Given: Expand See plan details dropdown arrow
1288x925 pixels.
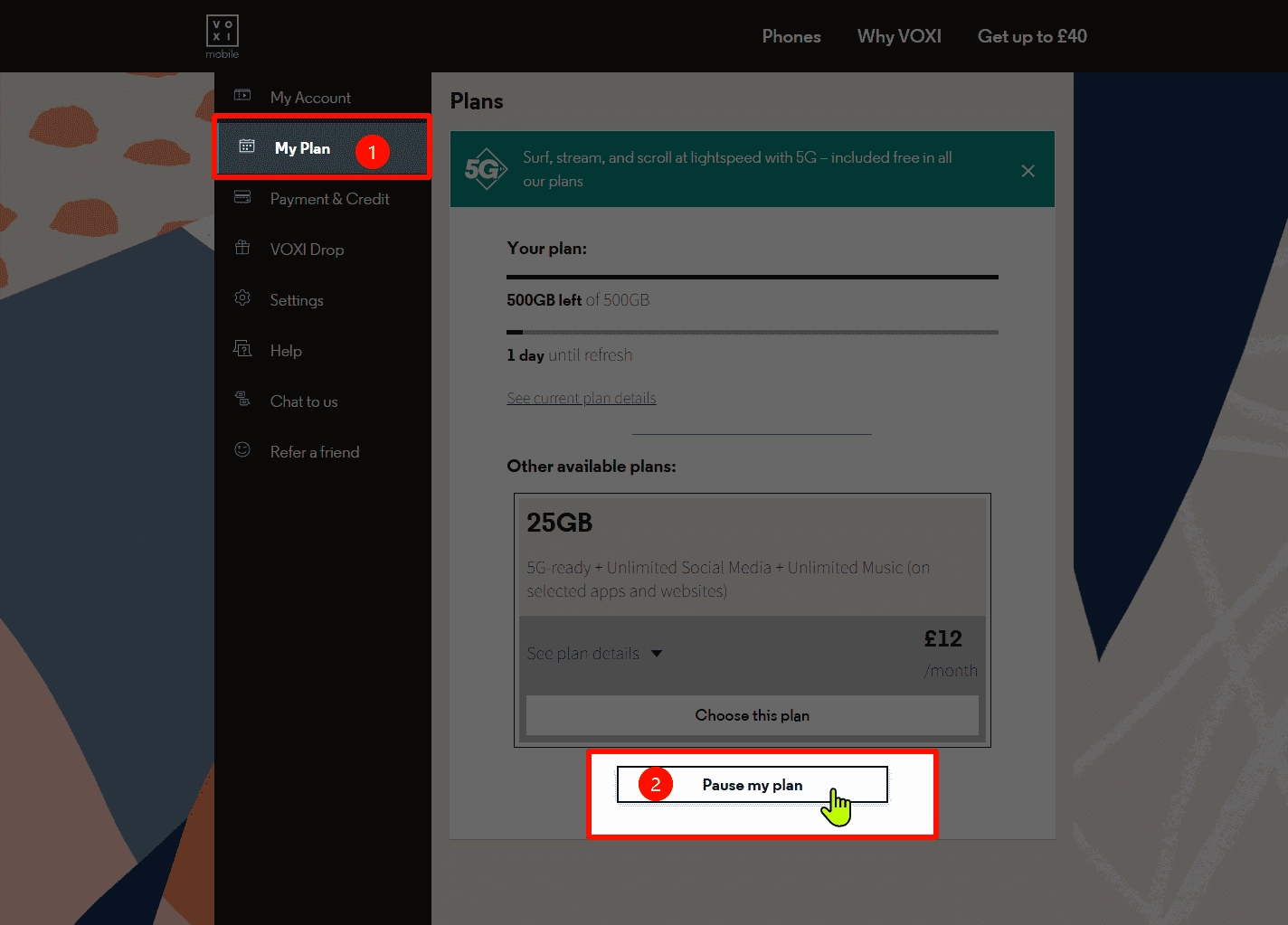Looking at the screenshot, I should click(x=657, y=654).
